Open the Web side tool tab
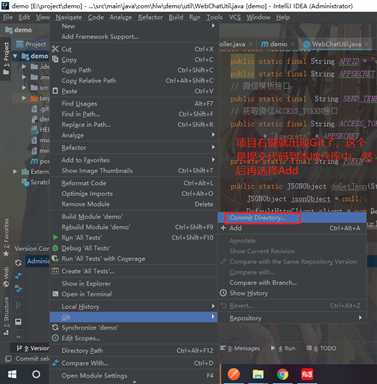Screen dimensions: 377x384 click(6, 277)
